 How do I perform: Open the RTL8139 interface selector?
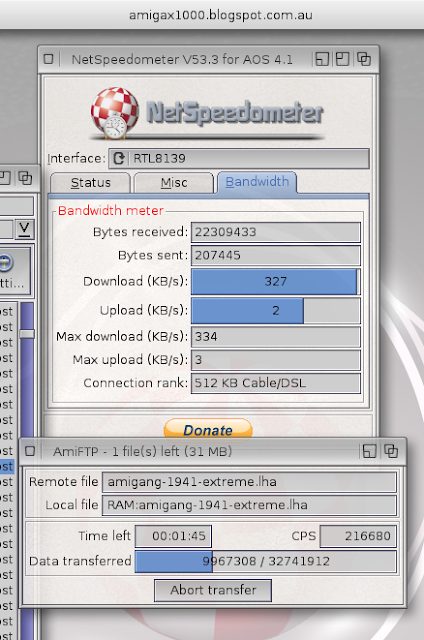tap(239, 158)
